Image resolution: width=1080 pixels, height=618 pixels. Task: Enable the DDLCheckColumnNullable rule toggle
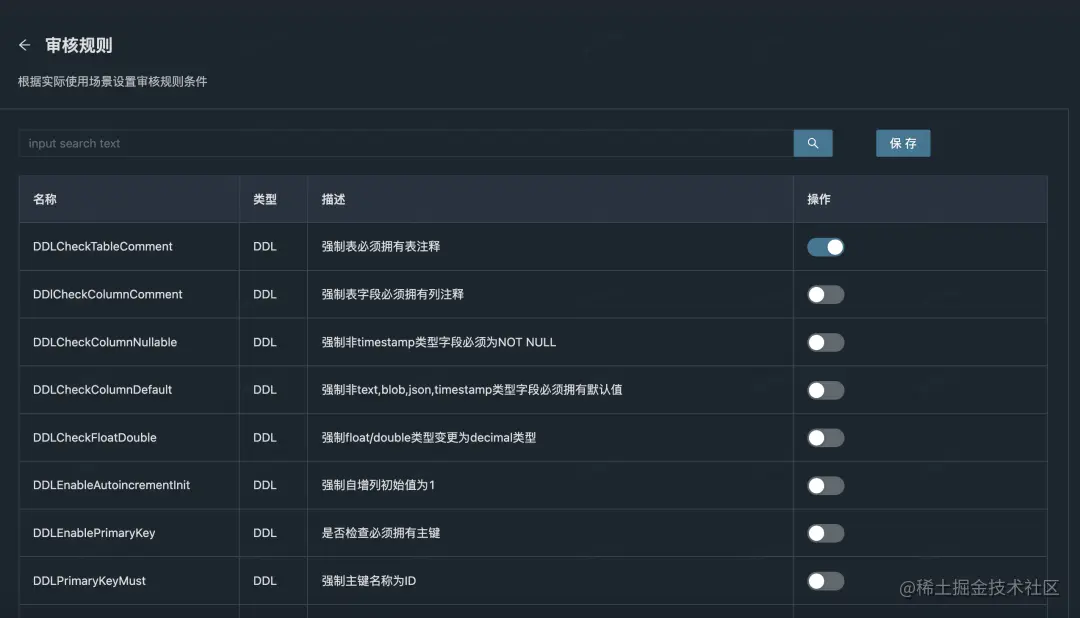coord(825,342)
